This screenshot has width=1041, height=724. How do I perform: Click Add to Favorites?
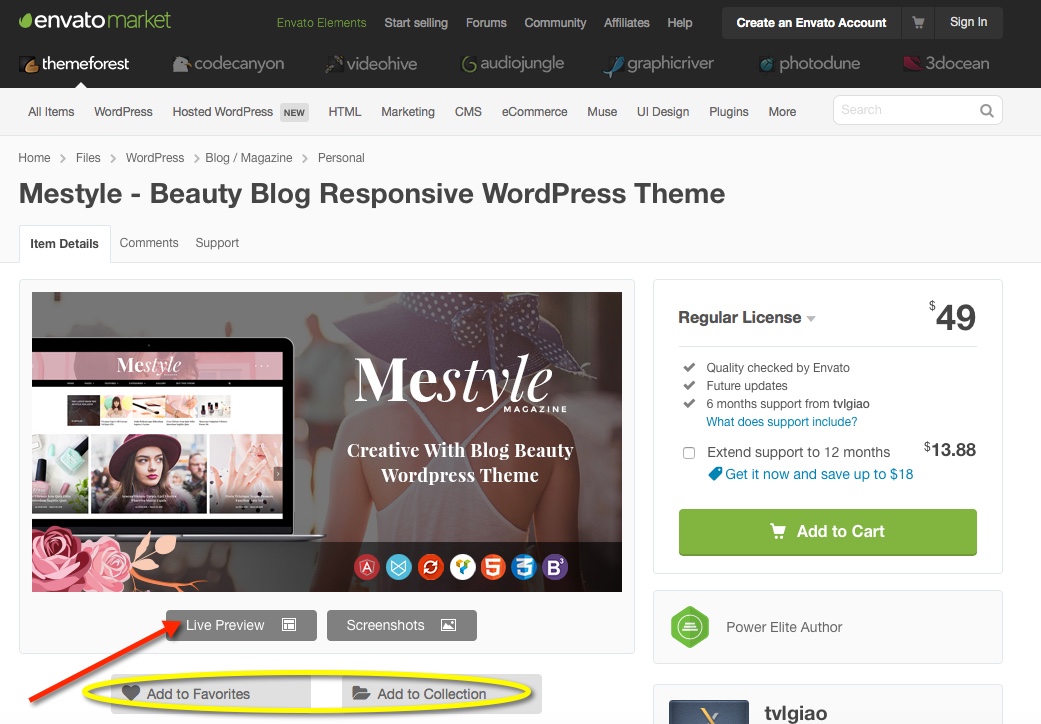[x=210, y=693]
